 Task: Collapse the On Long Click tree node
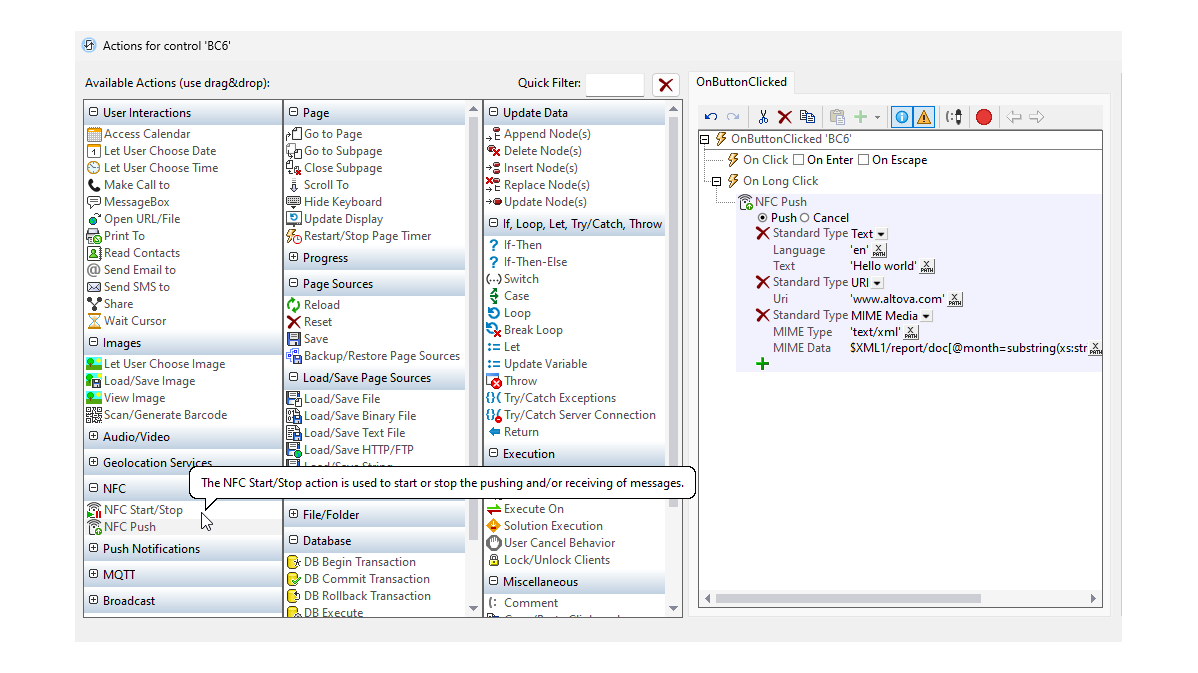pos(716,181)
